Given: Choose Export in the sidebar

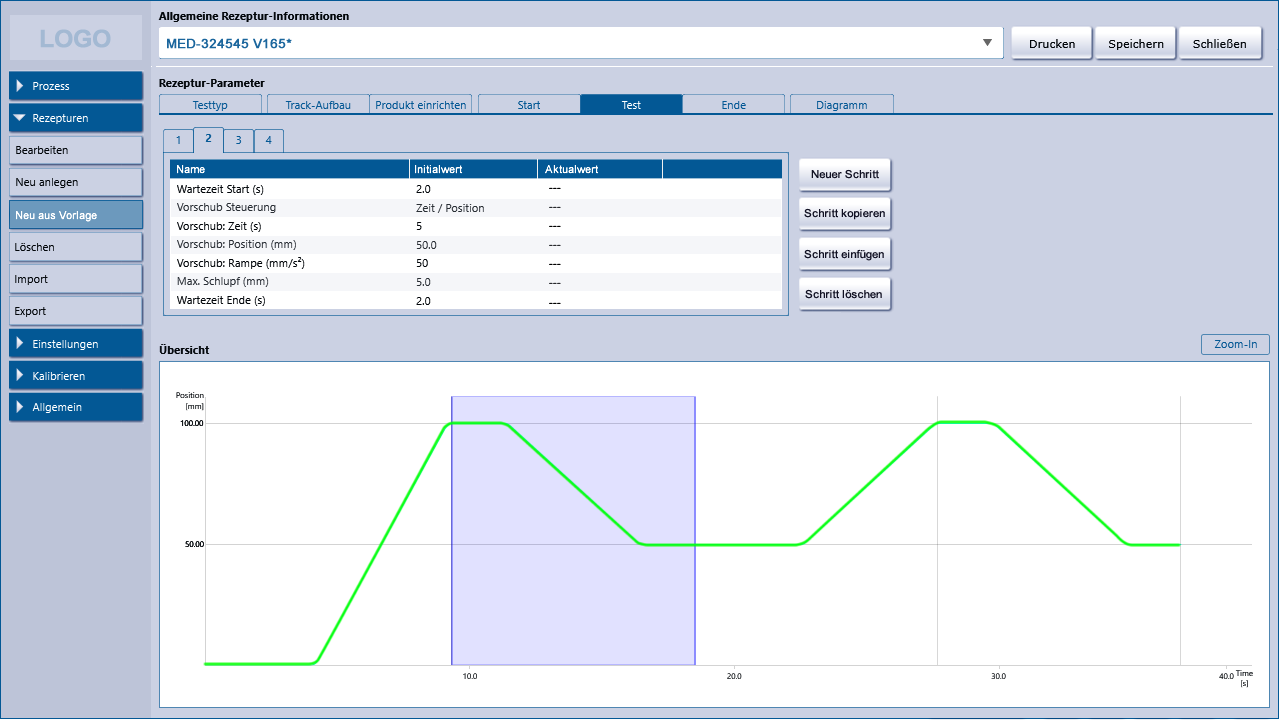Looking at the screenshot, I should 76,311.
